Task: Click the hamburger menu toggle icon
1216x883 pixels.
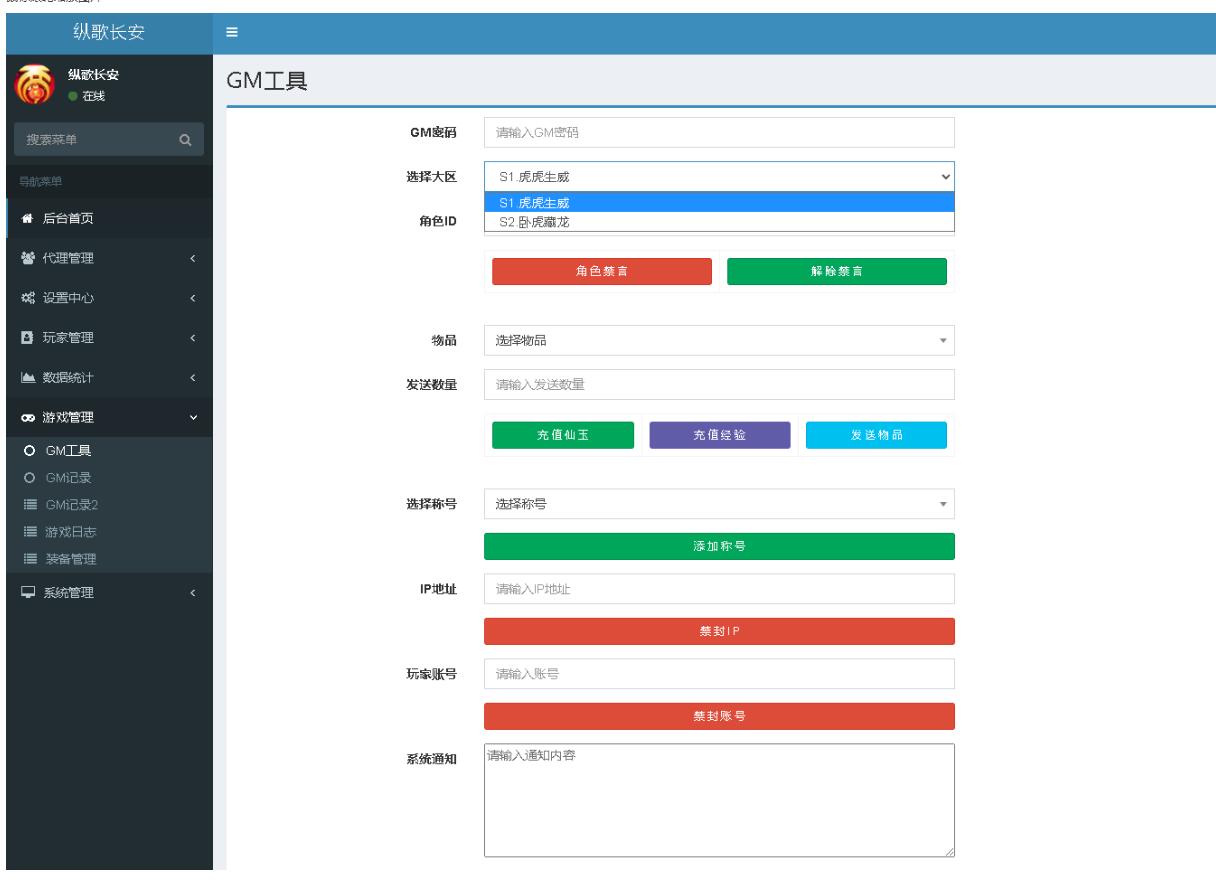Action: tap(232, 33)
